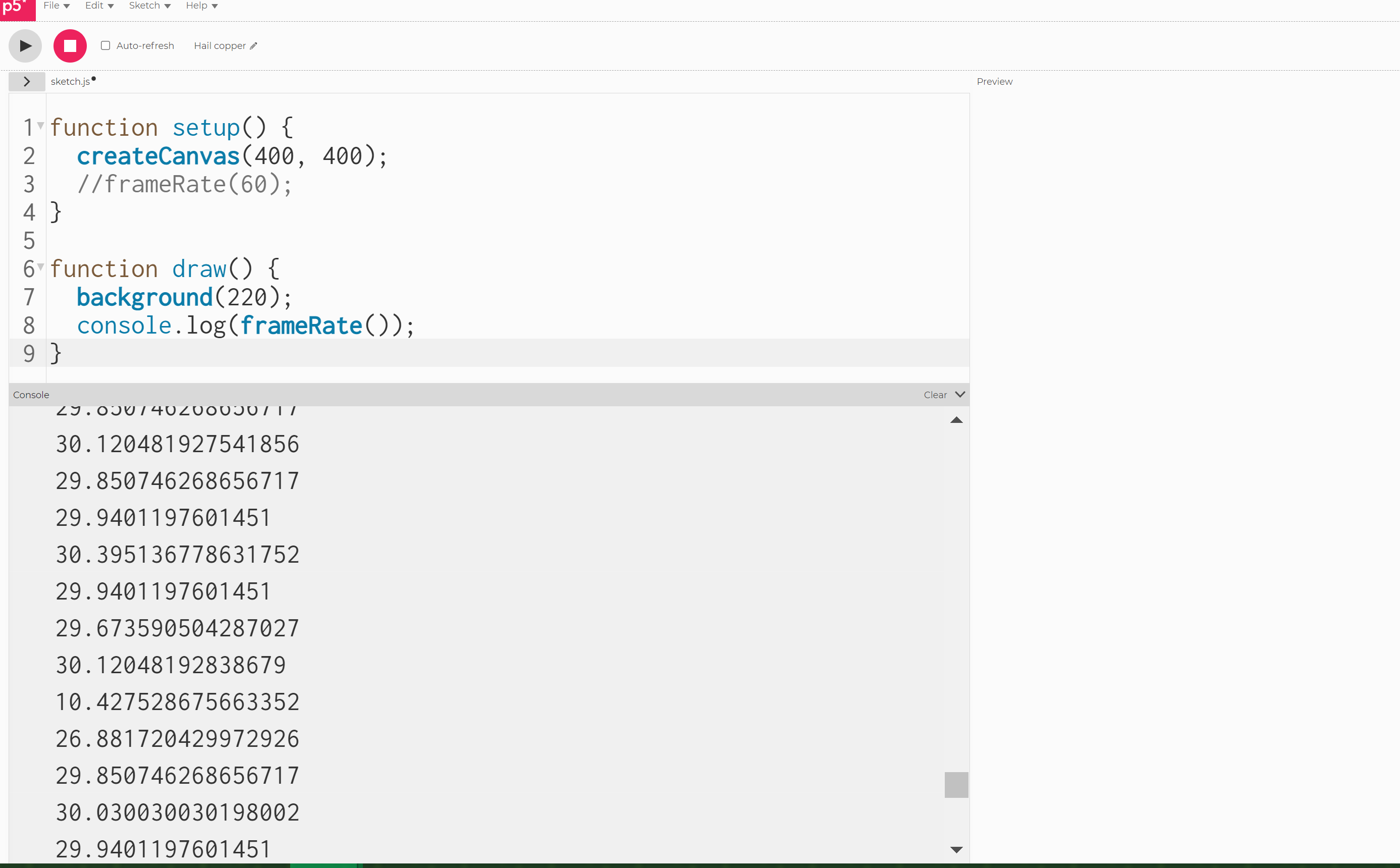Image resolution: width=1400 pixels, height=868 pixels.
Task: Open the File menu
Action: coord(52,5)
